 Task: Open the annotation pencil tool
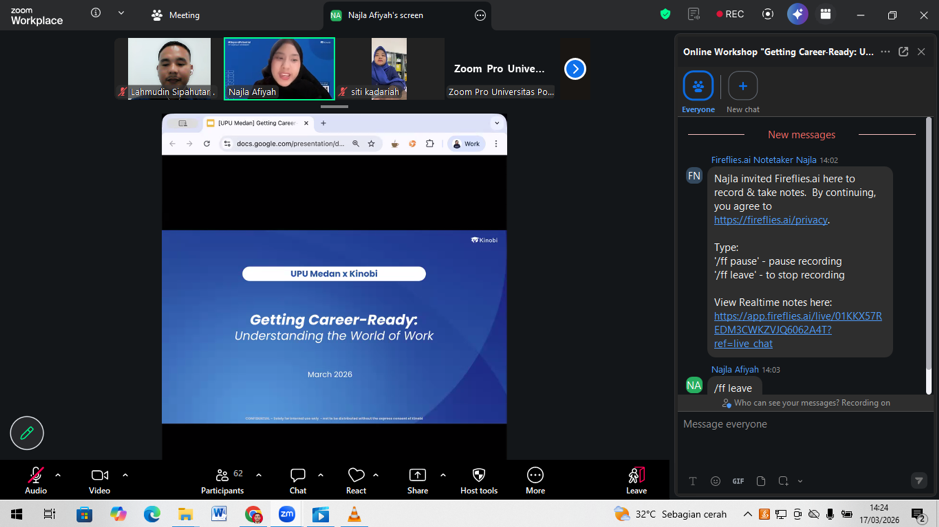coord(27,433)
